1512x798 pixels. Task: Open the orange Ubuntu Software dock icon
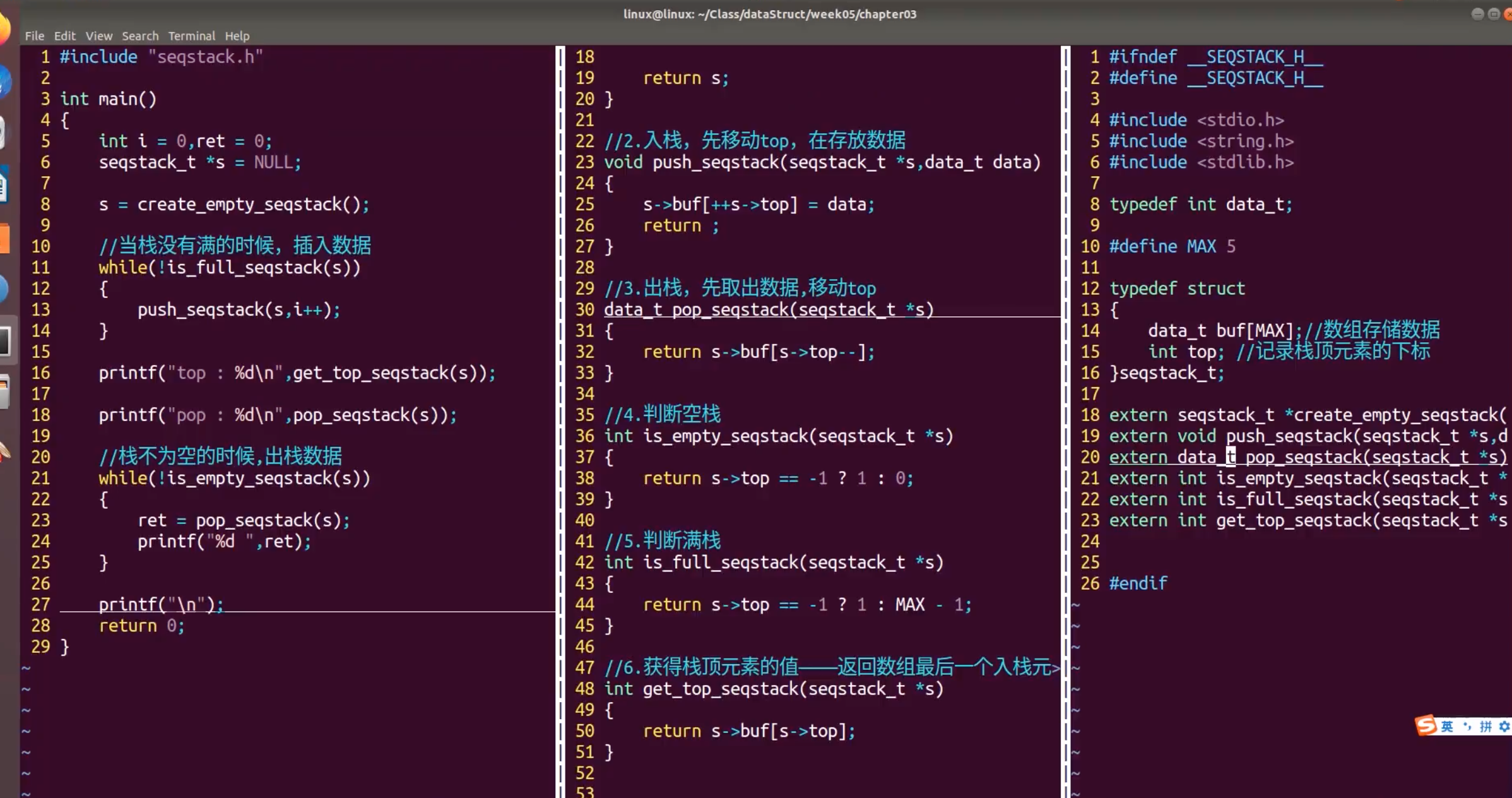(x=4, y=239)
